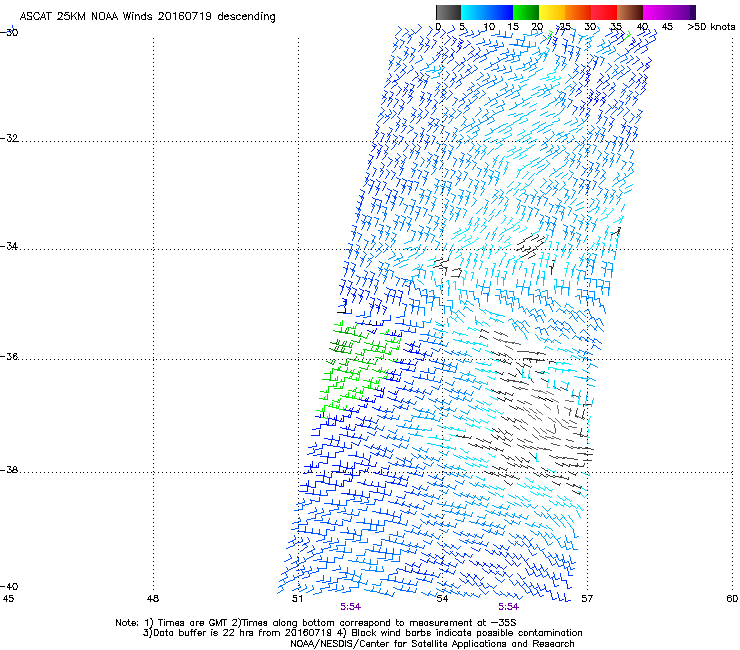Click the magenta-purple 40-50 knots color band
This screenshot has width=740, height=650.
669,12
